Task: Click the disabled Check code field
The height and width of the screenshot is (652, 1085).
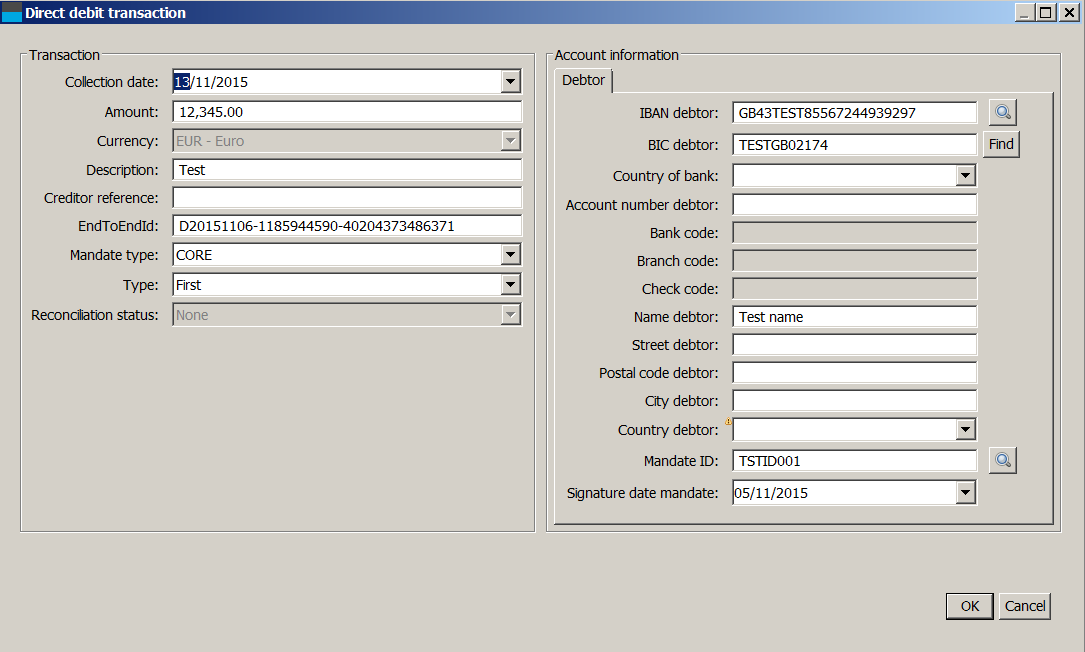Action: tap(855, 289)
